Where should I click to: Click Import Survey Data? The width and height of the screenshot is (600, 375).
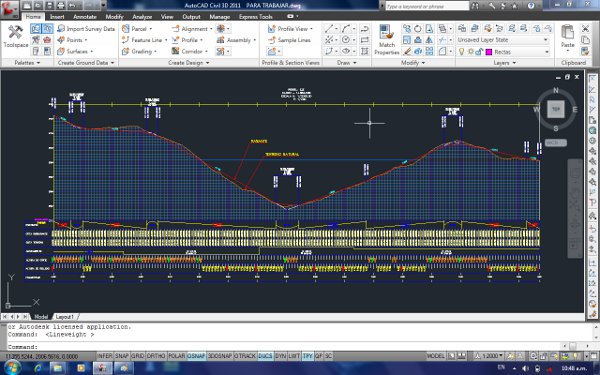86,29
